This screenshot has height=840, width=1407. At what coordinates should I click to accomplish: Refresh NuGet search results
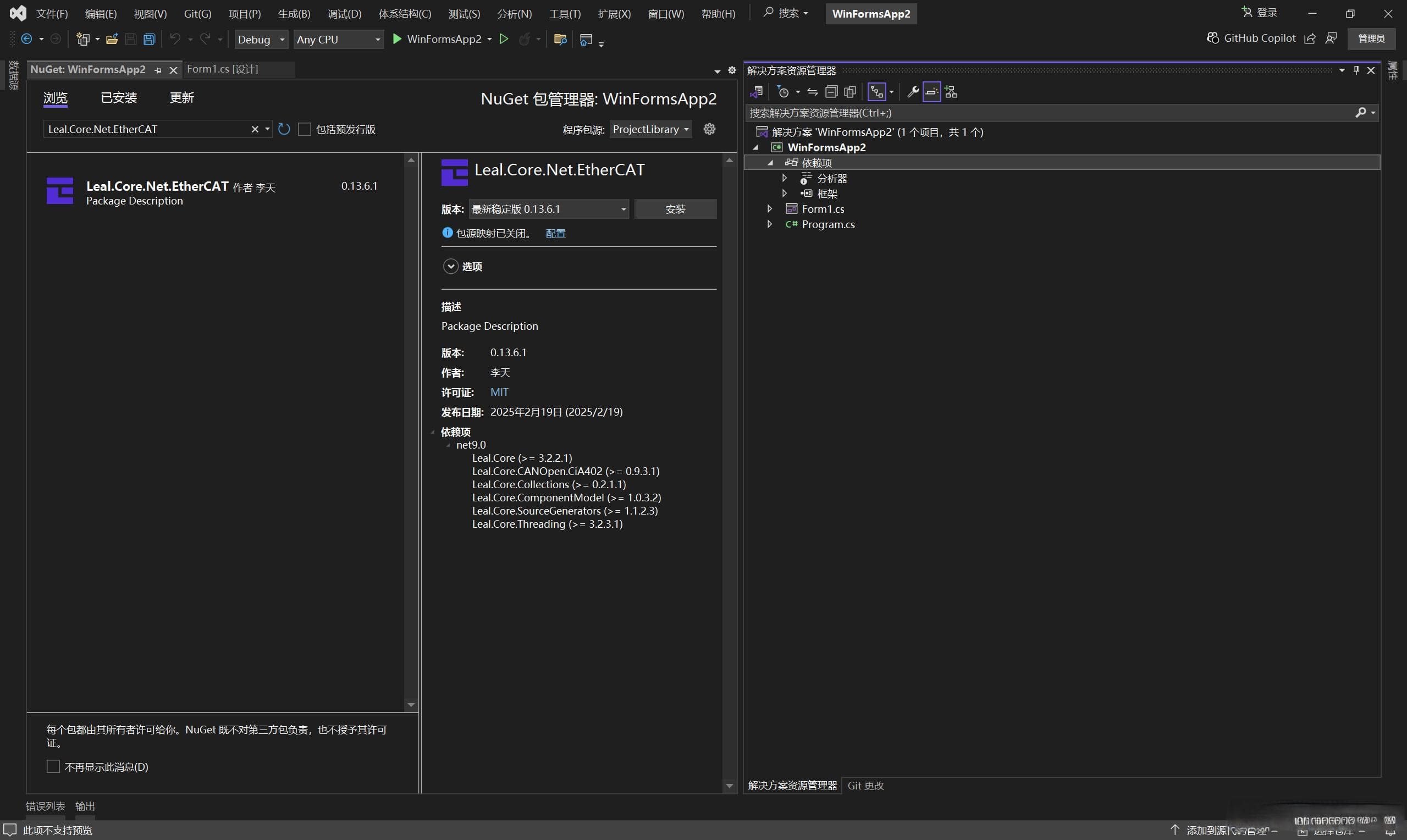point(284,130)
